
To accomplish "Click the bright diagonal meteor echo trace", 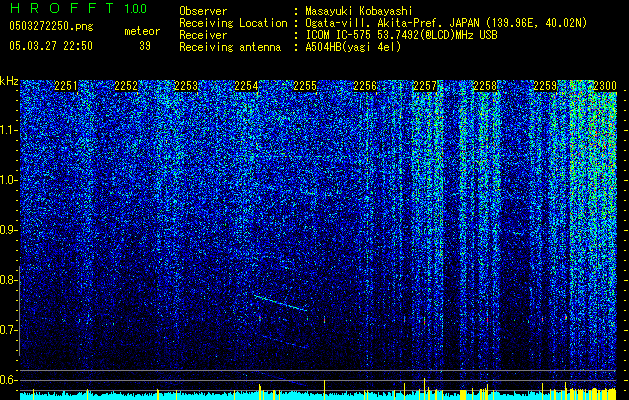I will click(280, 303).
